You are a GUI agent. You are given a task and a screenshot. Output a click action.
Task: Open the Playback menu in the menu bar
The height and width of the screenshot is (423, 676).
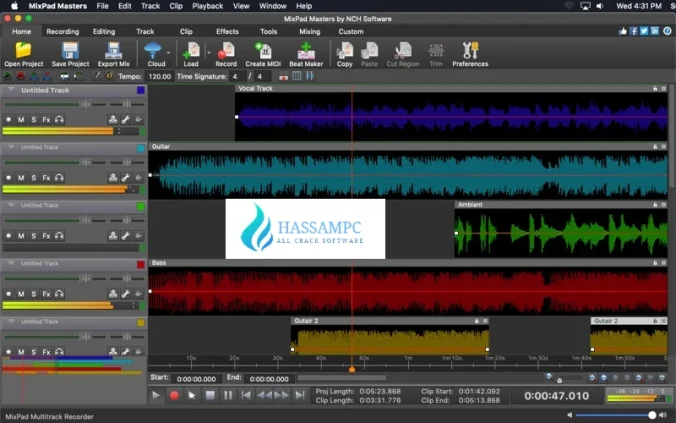[207, 6]
